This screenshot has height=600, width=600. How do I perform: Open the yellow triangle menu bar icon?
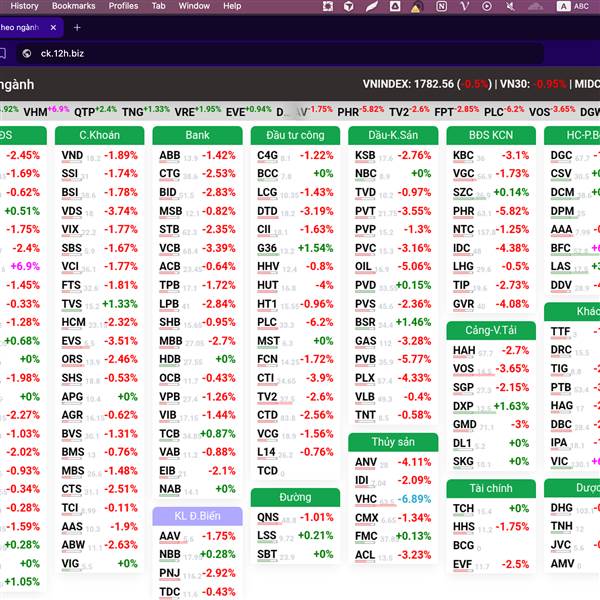click(416, 7)
